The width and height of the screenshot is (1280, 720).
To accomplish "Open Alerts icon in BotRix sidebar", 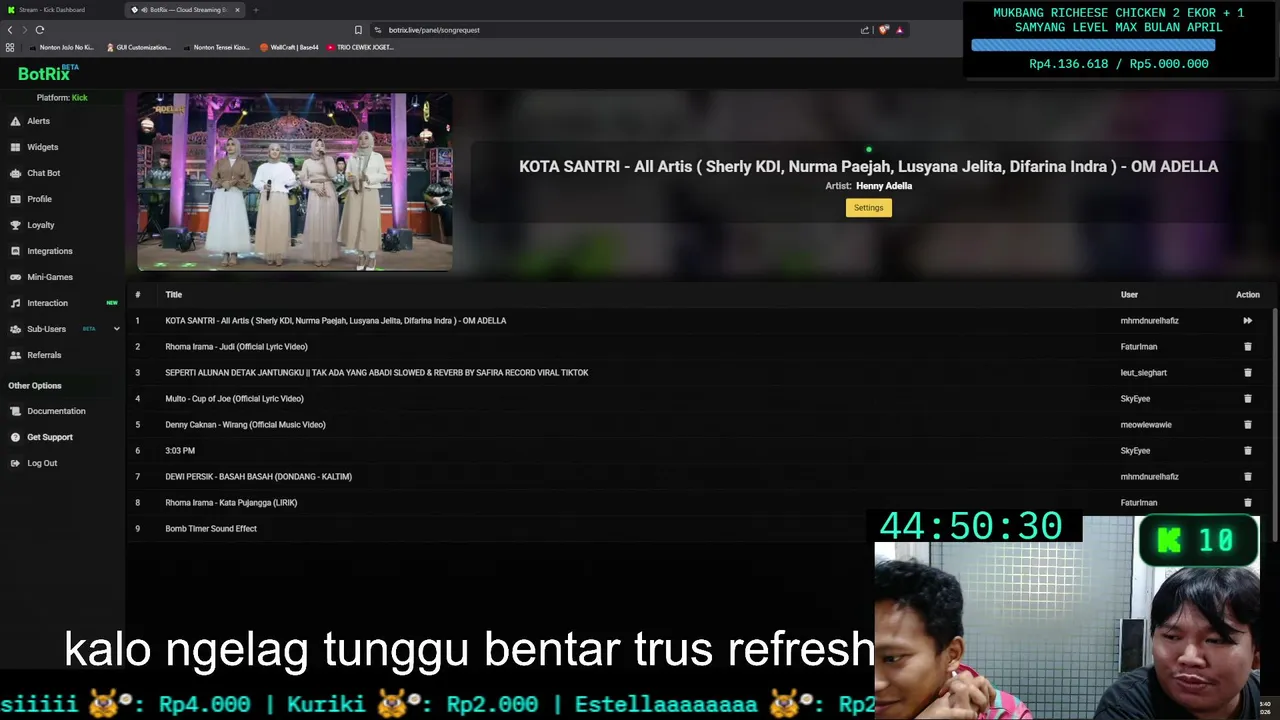I will point(15,121).
